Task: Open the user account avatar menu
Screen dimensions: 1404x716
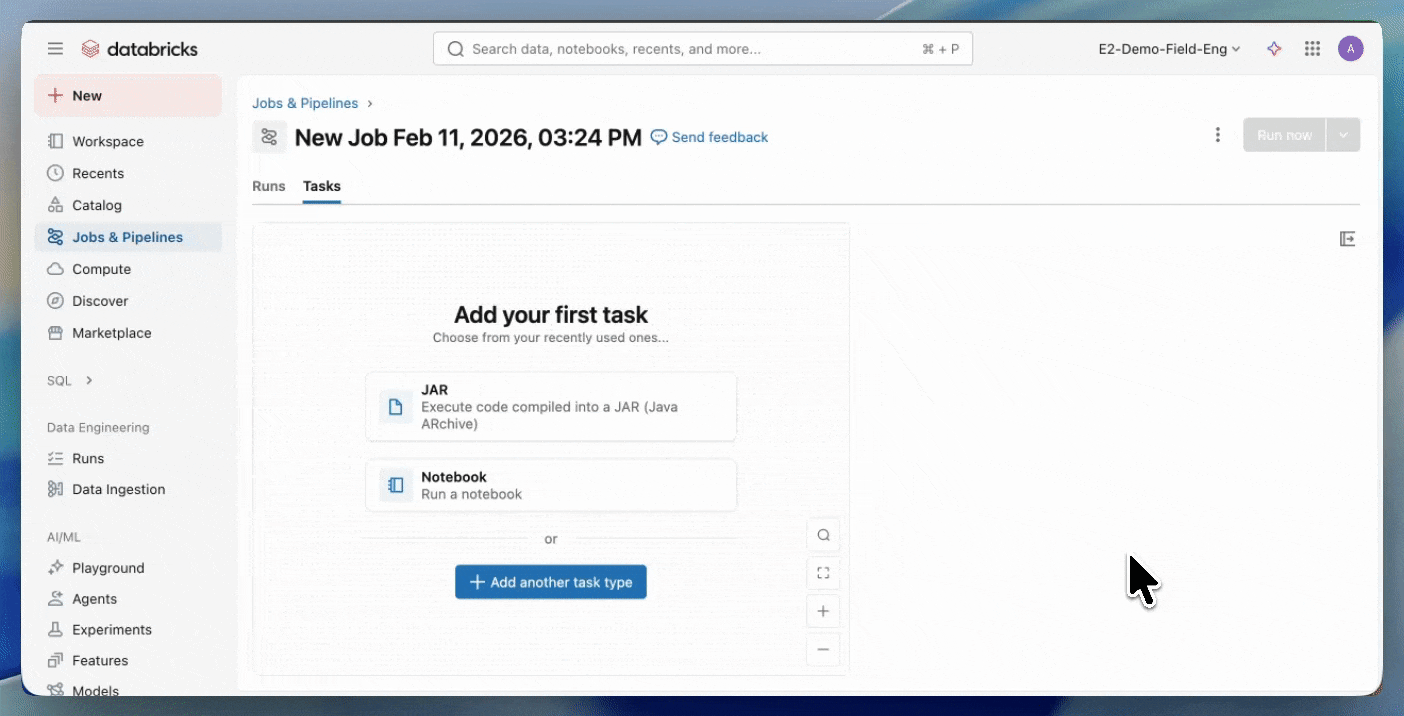Action: [x=1351, y=48]
